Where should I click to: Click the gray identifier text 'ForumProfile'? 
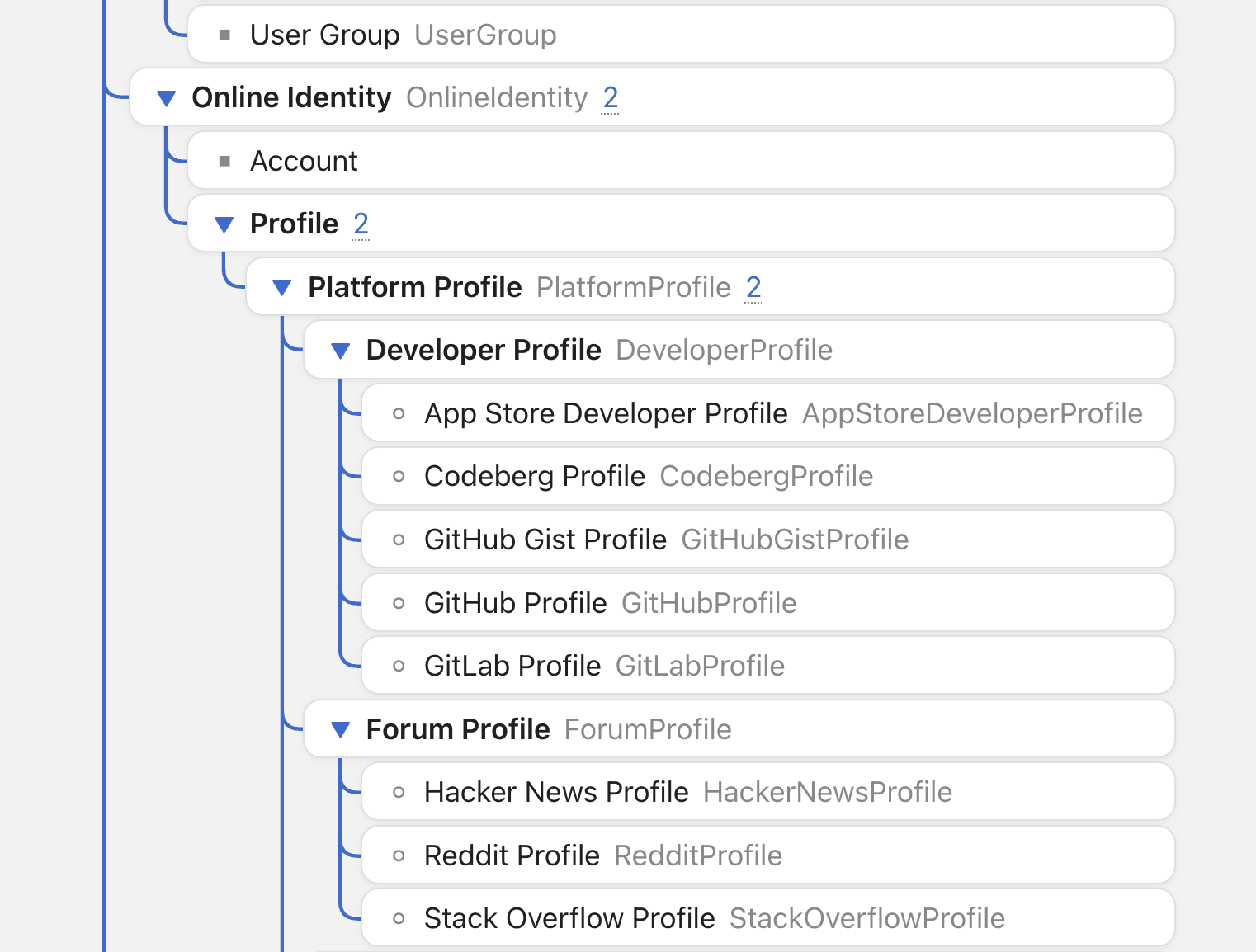click(648, 729)
